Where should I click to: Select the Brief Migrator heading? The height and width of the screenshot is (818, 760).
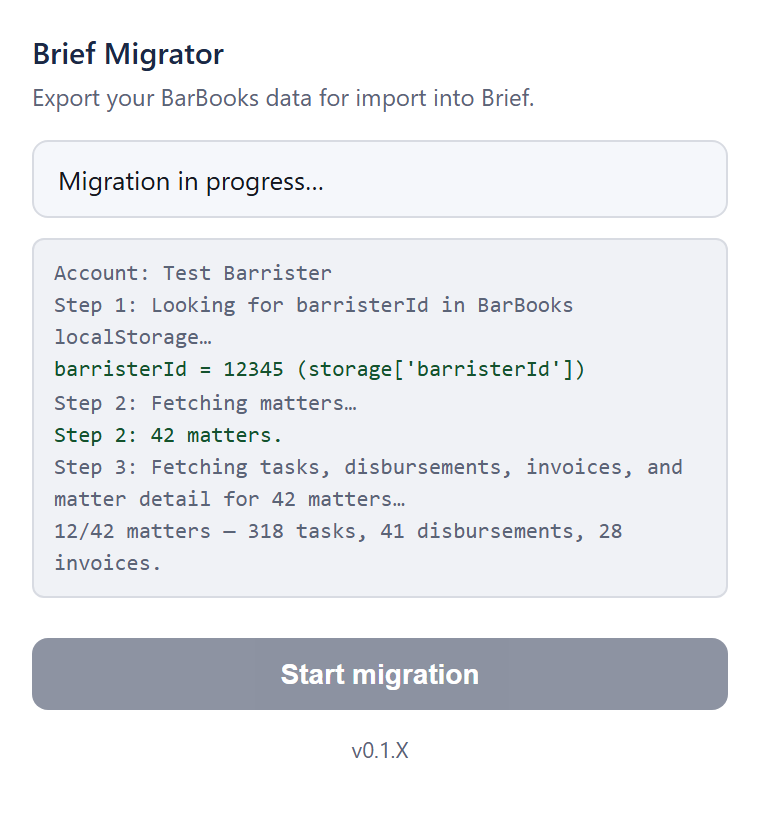[128, 54]
